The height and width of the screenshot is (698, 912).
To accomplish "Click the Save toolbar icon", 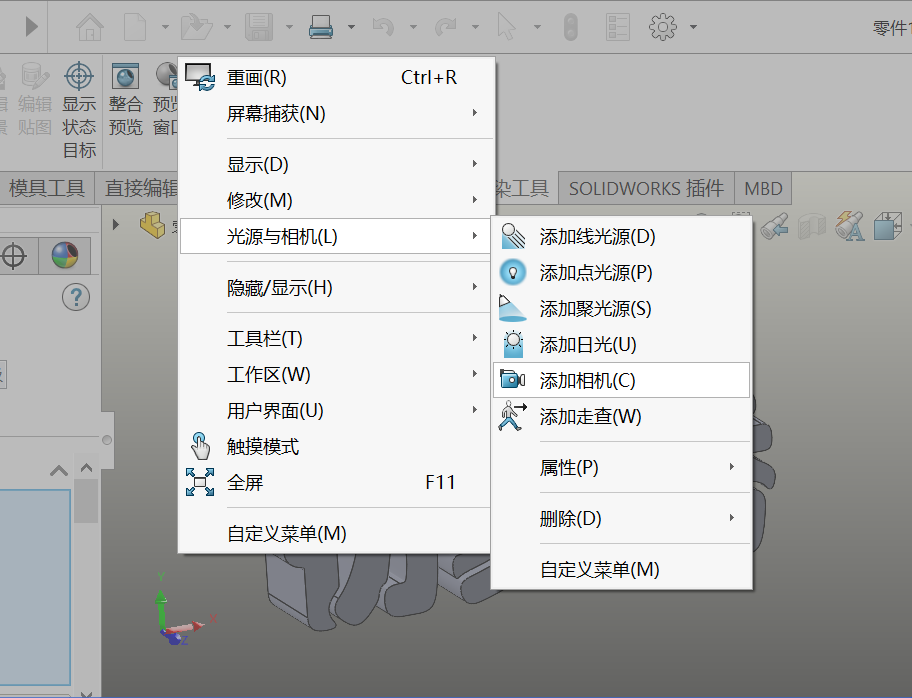I will 258,26.
